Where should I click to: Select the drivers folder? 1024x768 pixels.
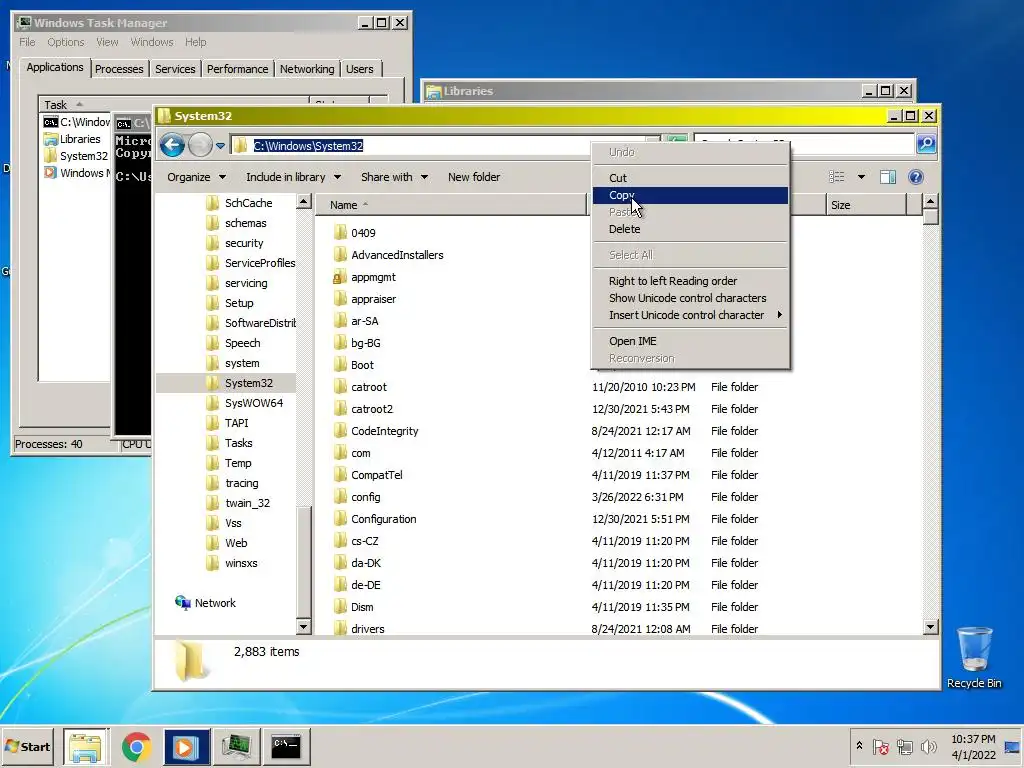point(359,629)
